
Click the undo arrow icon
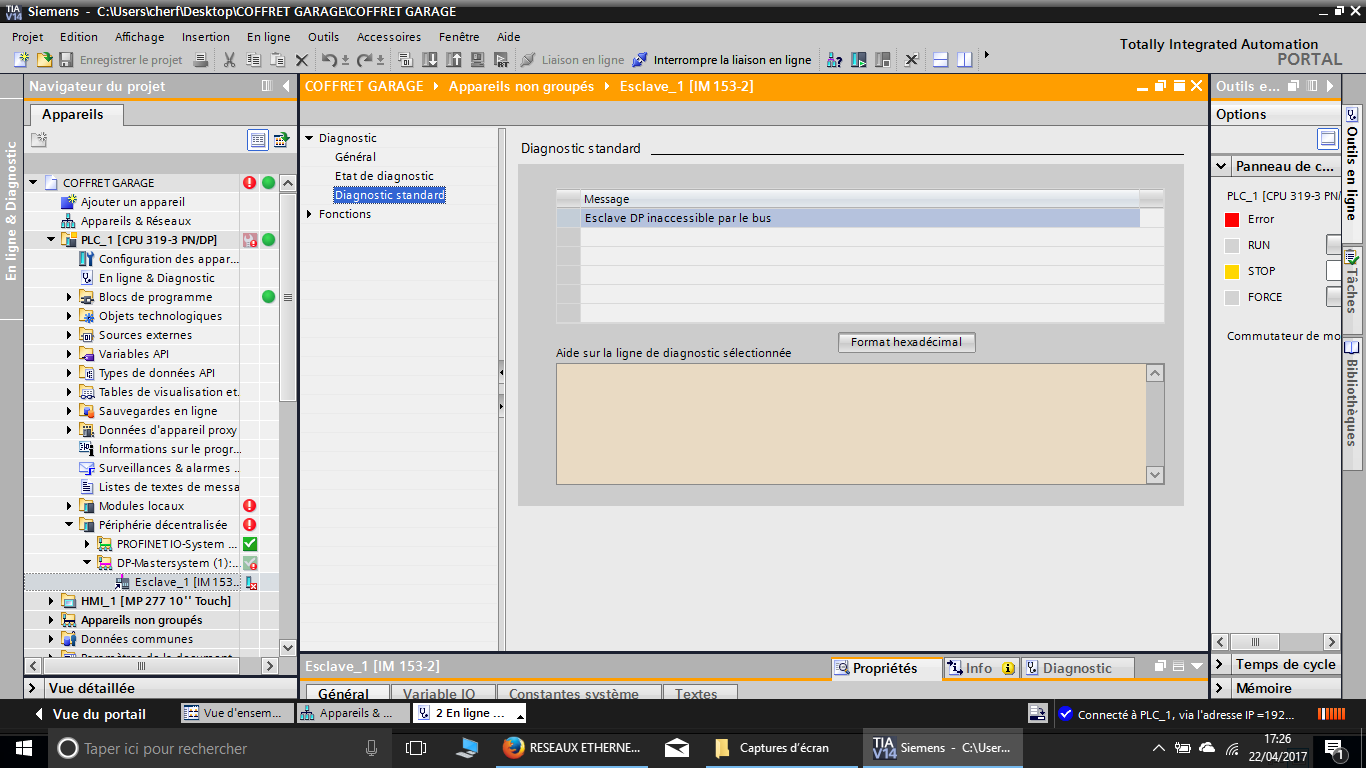coord(329,60)
